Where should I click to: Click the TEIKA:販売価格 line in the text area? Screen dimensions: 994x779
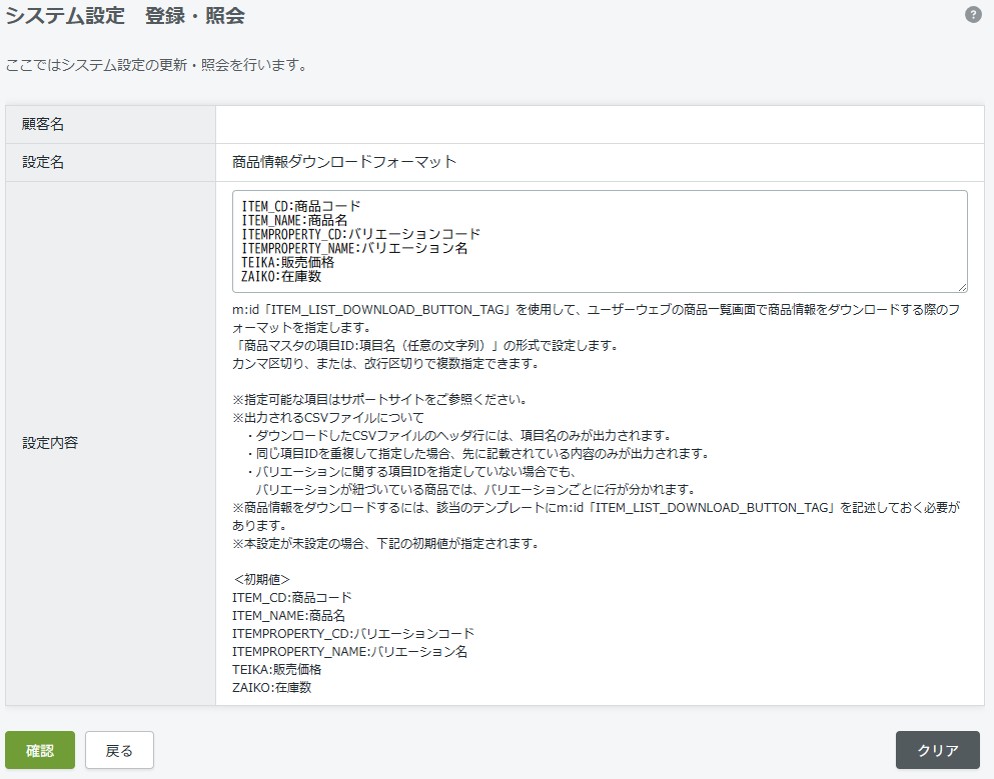coord(288,263)
